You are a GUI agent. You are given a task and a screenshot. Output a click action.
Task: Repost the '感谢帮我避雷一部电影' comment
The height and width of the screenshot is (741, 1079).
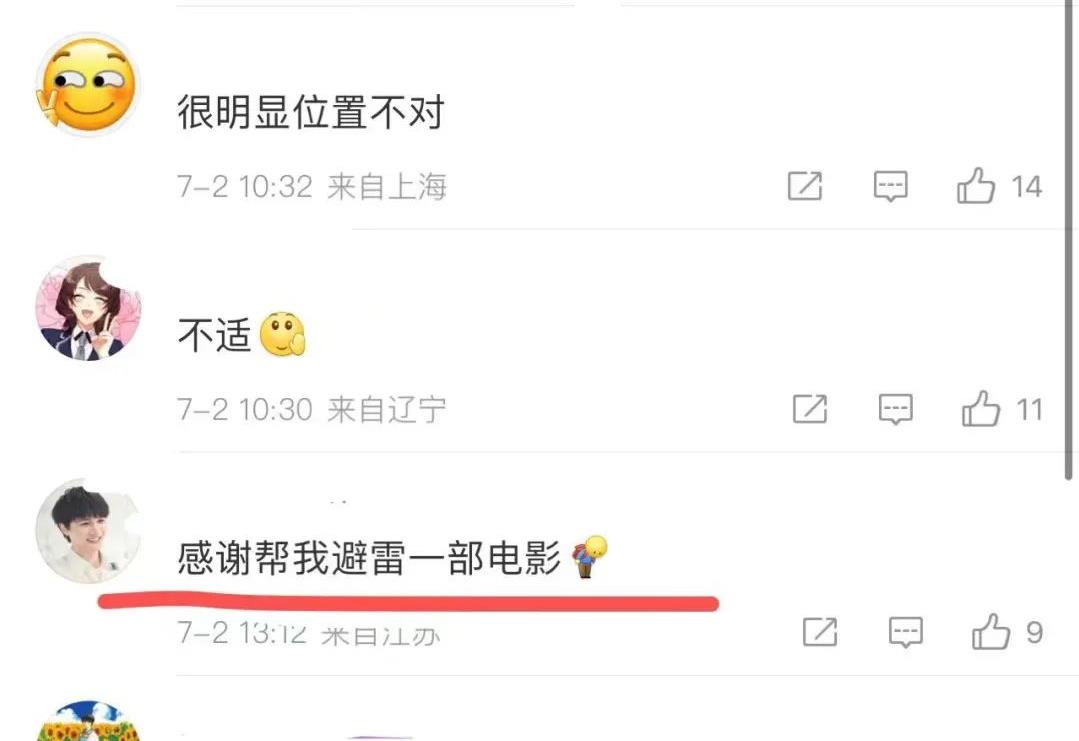click(820, 632)
